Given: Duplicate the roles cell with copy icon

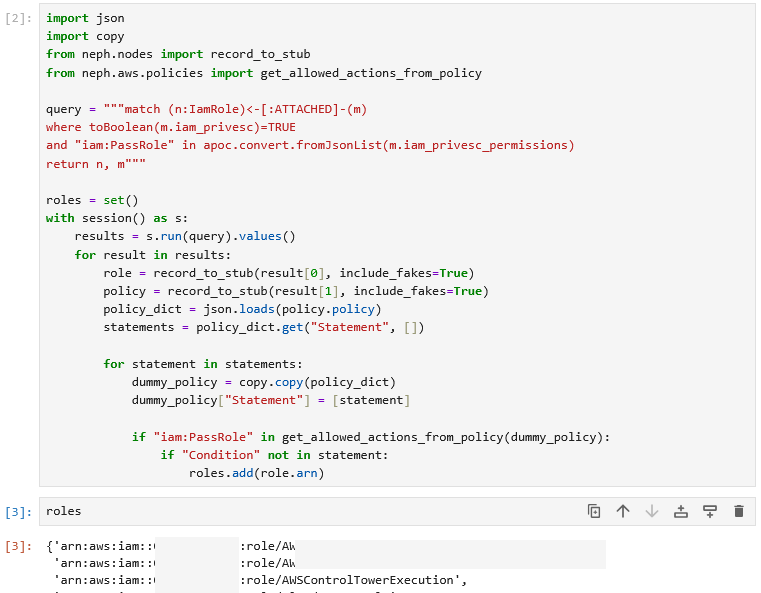Looking at the screenshot, I should (594, 511).
